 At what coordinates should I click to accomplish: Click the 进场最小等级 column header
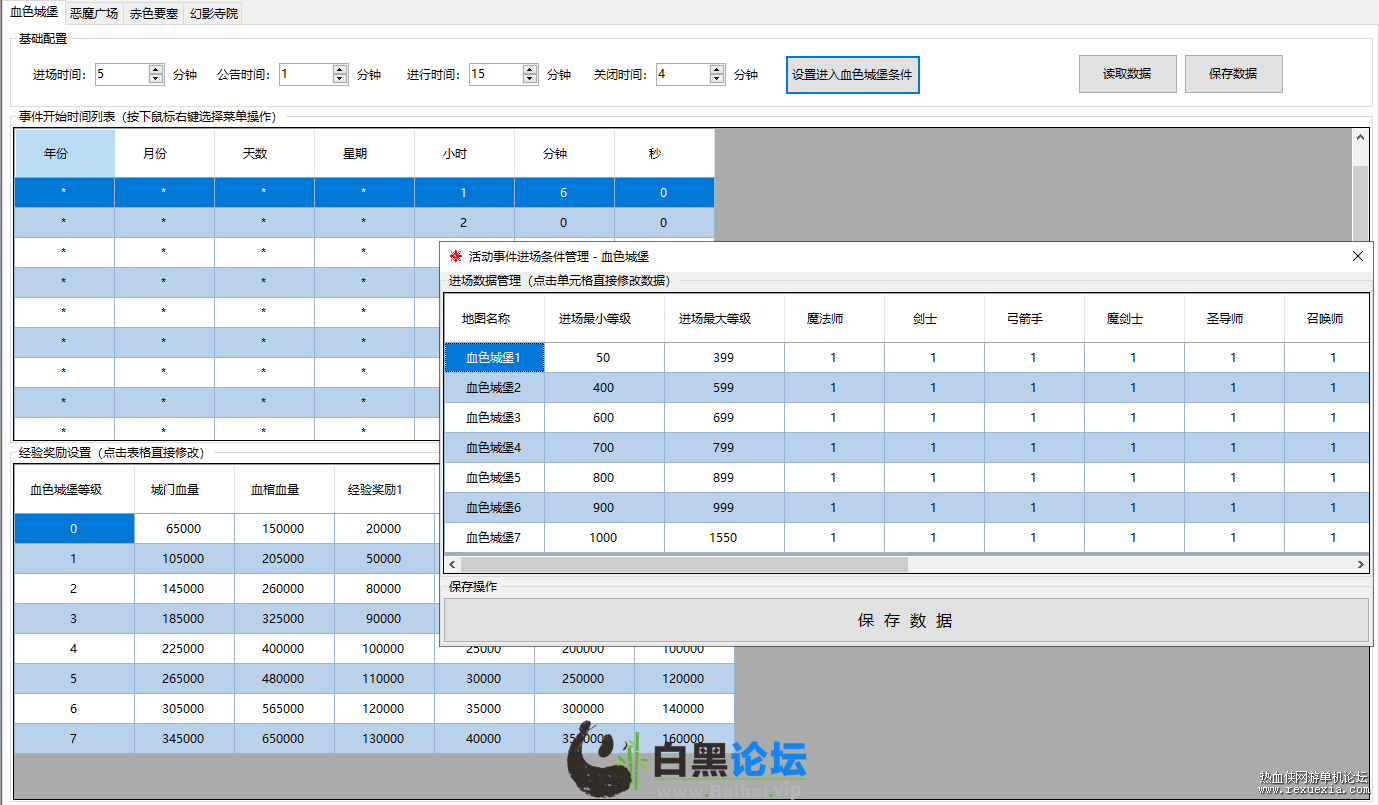click(x=604, y=319)
